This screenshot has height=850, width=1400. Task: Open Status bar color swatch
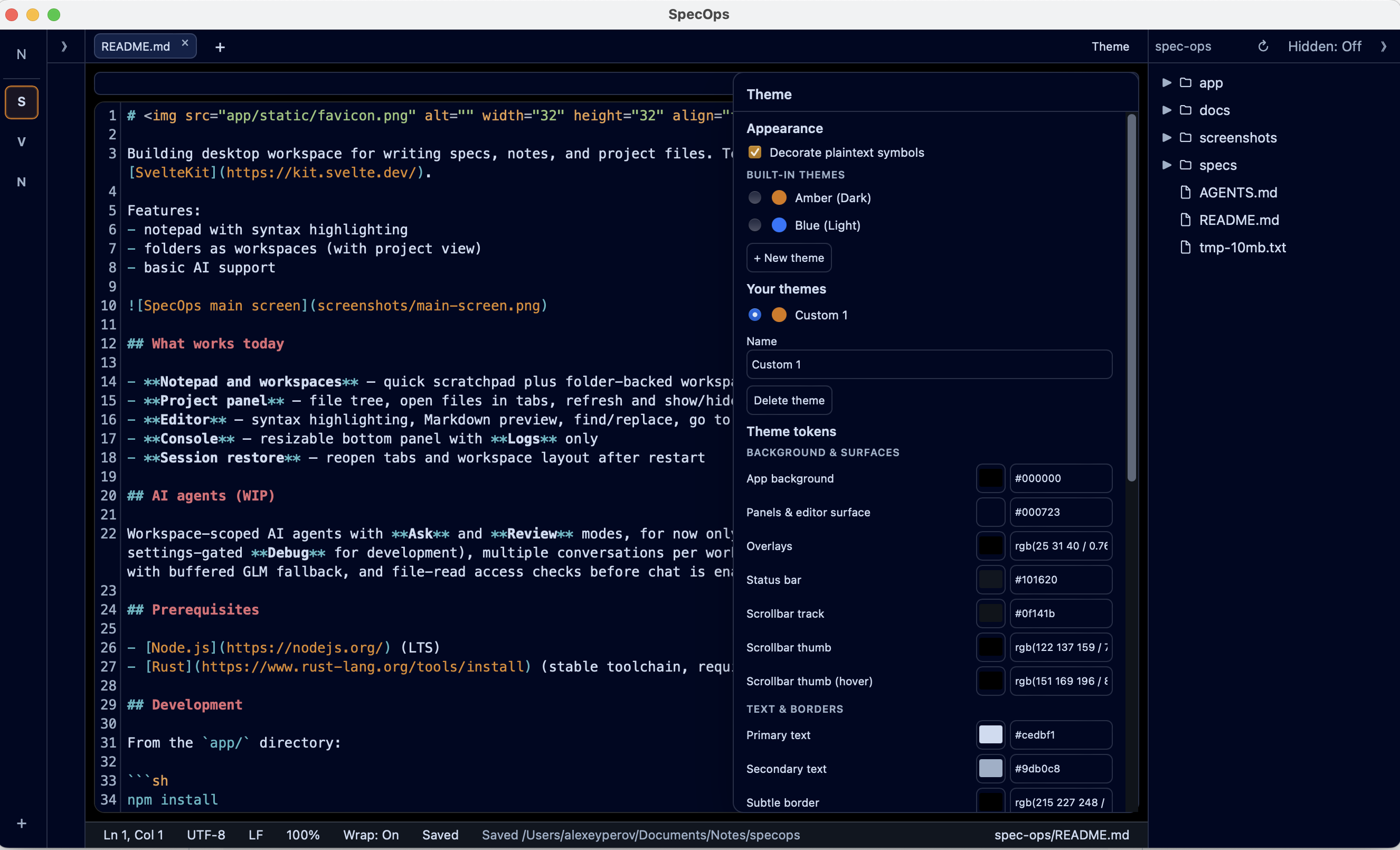coord(990,580)
